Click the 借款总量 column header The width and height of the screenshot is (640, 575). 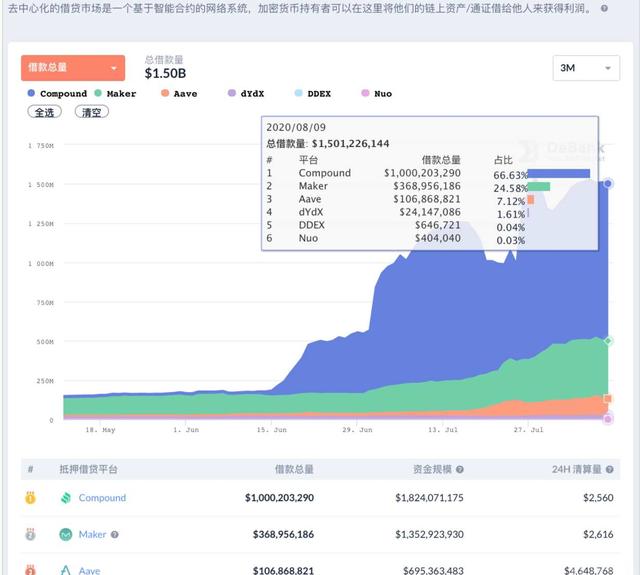click(x=294, y=469)
